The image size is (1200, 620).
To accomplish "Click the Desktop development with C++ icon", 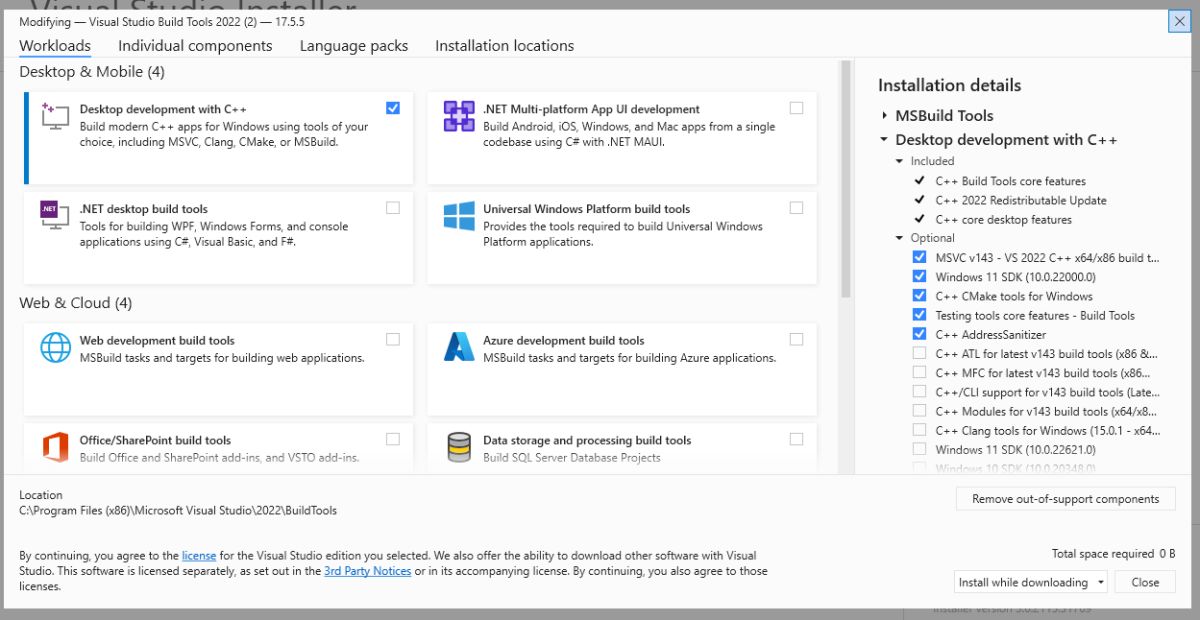I will [x=55, y=115].
